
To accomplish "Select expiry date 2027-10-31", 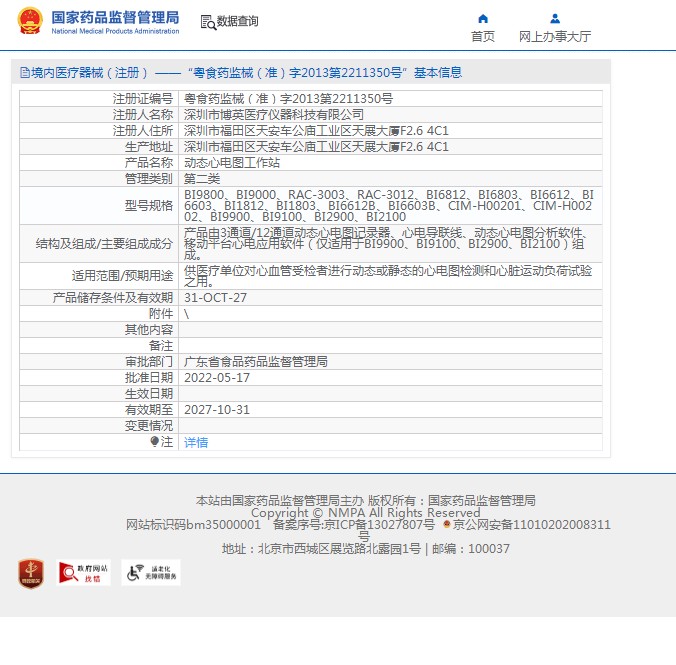I will point(217,410).
